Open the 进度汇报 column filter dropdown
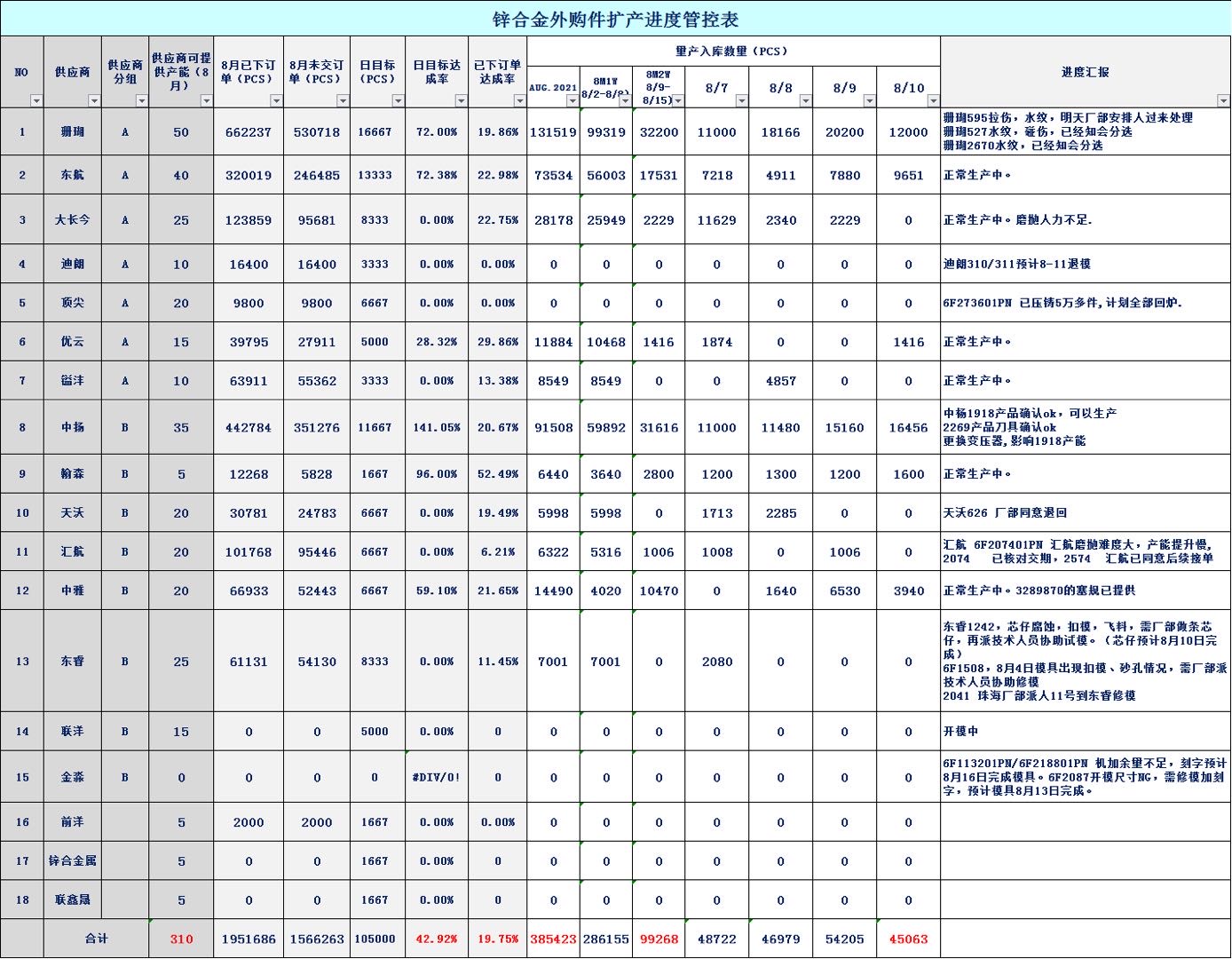 pos(1223,101)
